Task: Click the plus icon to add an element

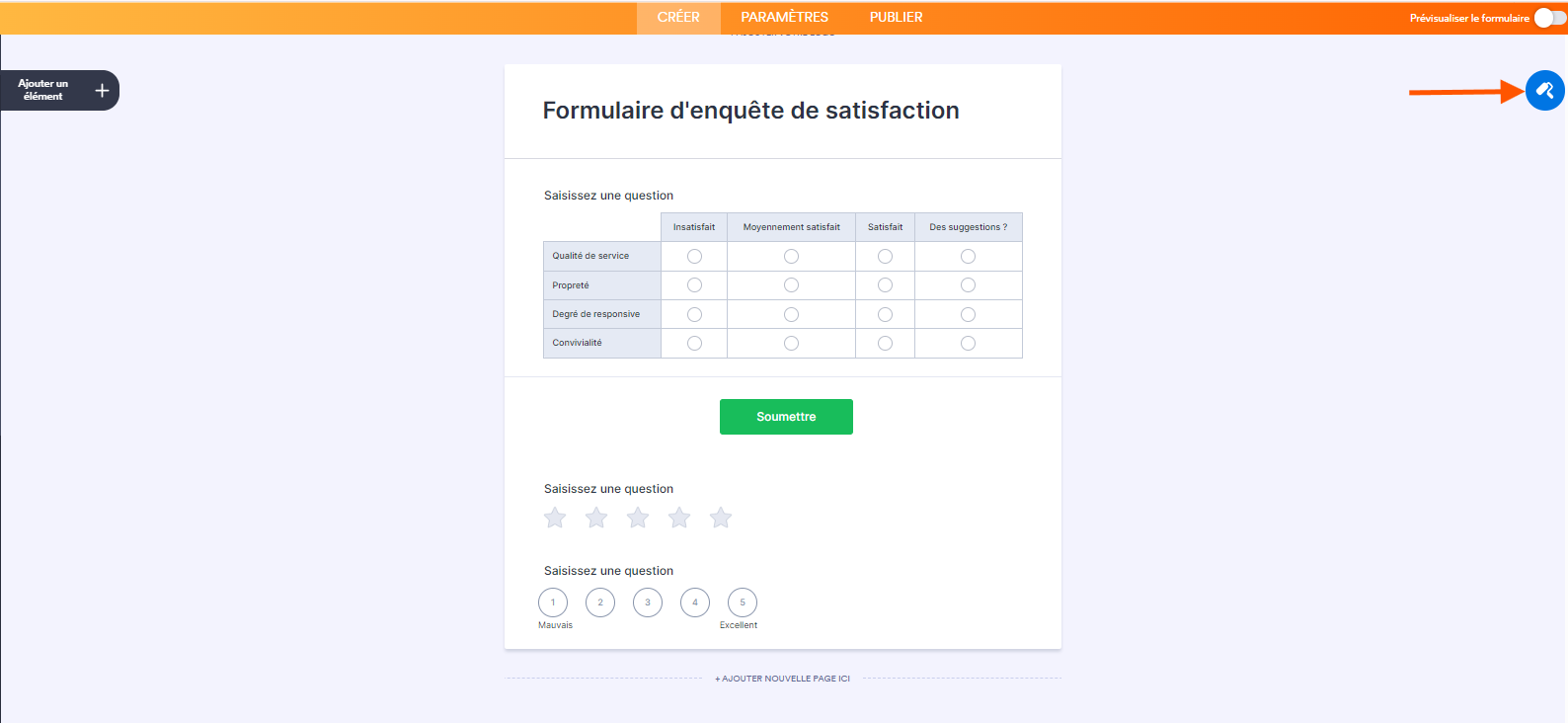Action: point(100,90)
